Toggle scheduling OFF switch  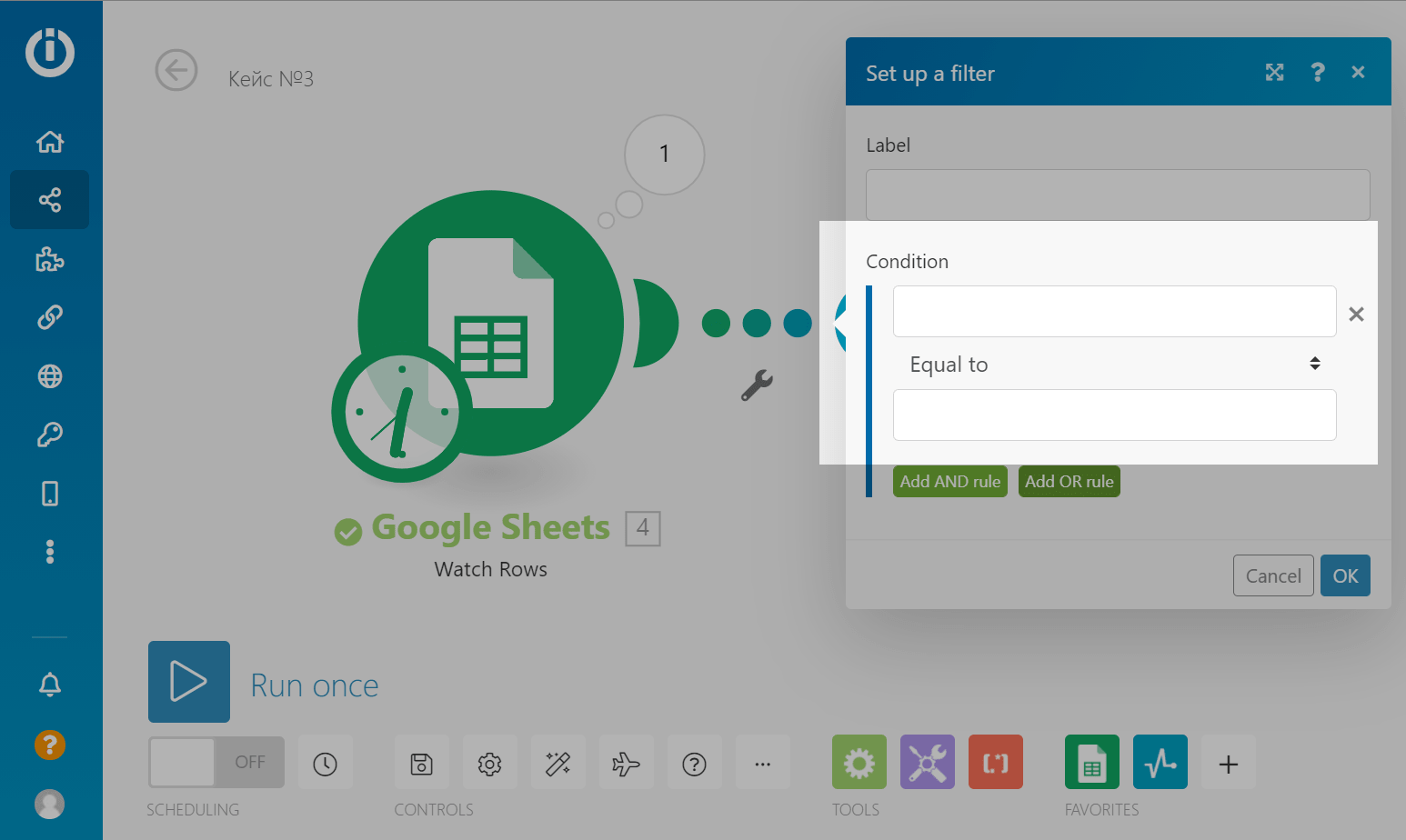(x=216, y=762)
